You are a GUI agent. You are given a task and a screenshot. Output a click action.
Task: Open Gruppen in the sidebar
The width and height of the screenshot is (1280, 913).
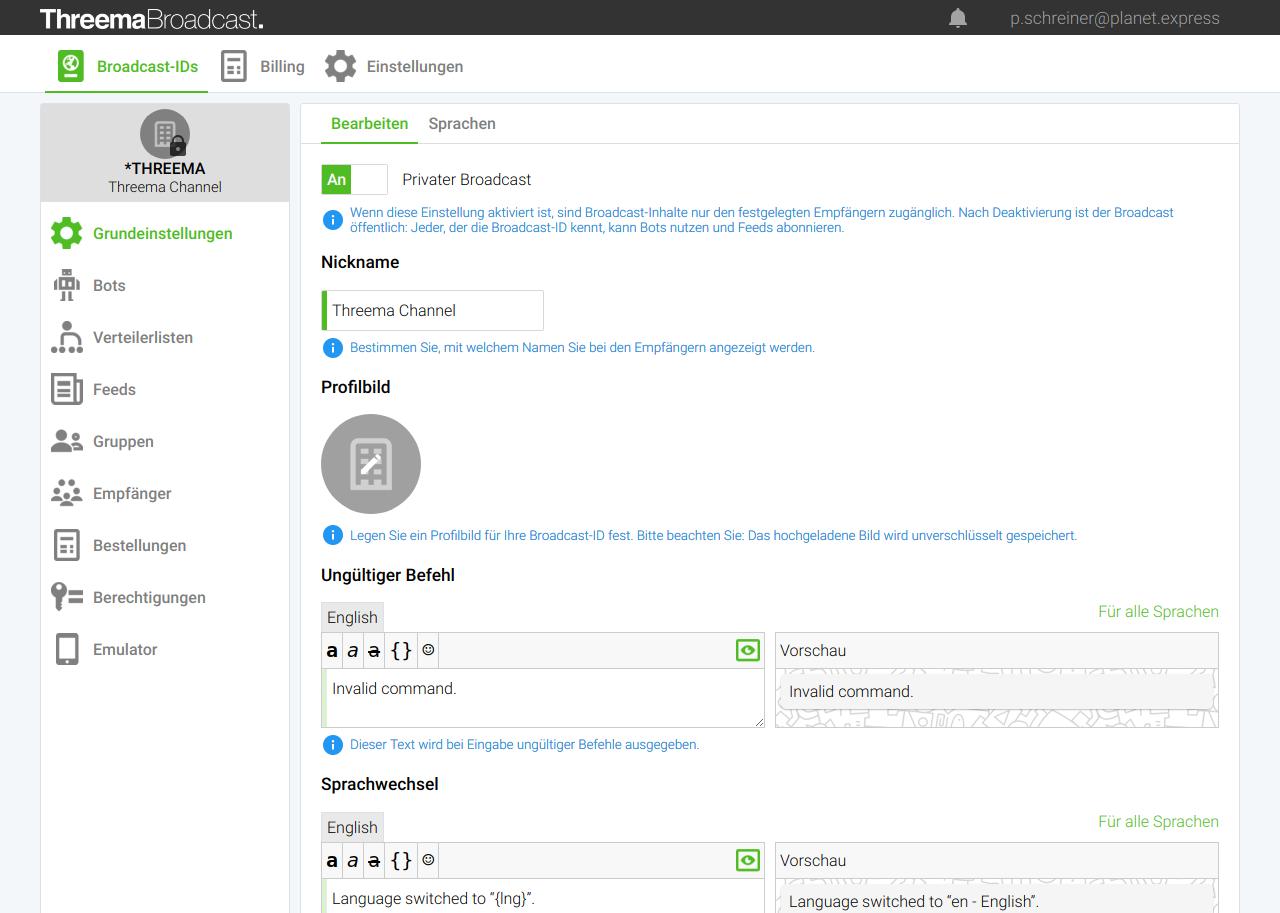[x=165, y=441]
